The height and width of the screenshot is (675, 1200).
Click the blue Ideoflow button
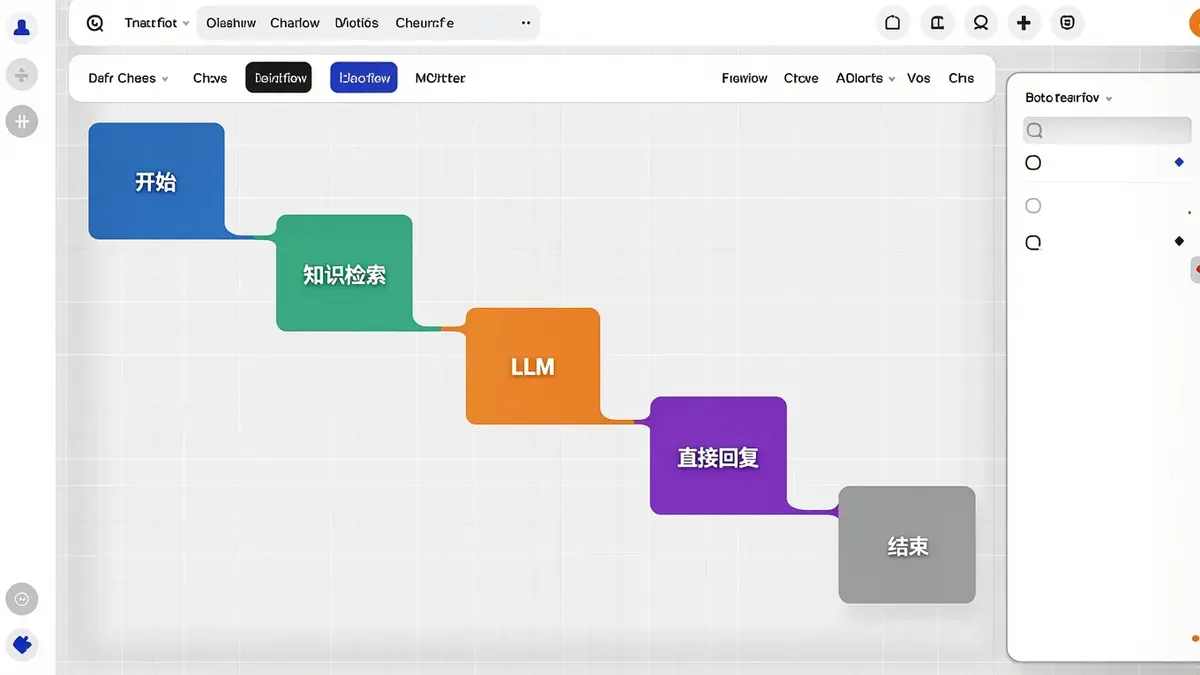[x=364, y=78]
